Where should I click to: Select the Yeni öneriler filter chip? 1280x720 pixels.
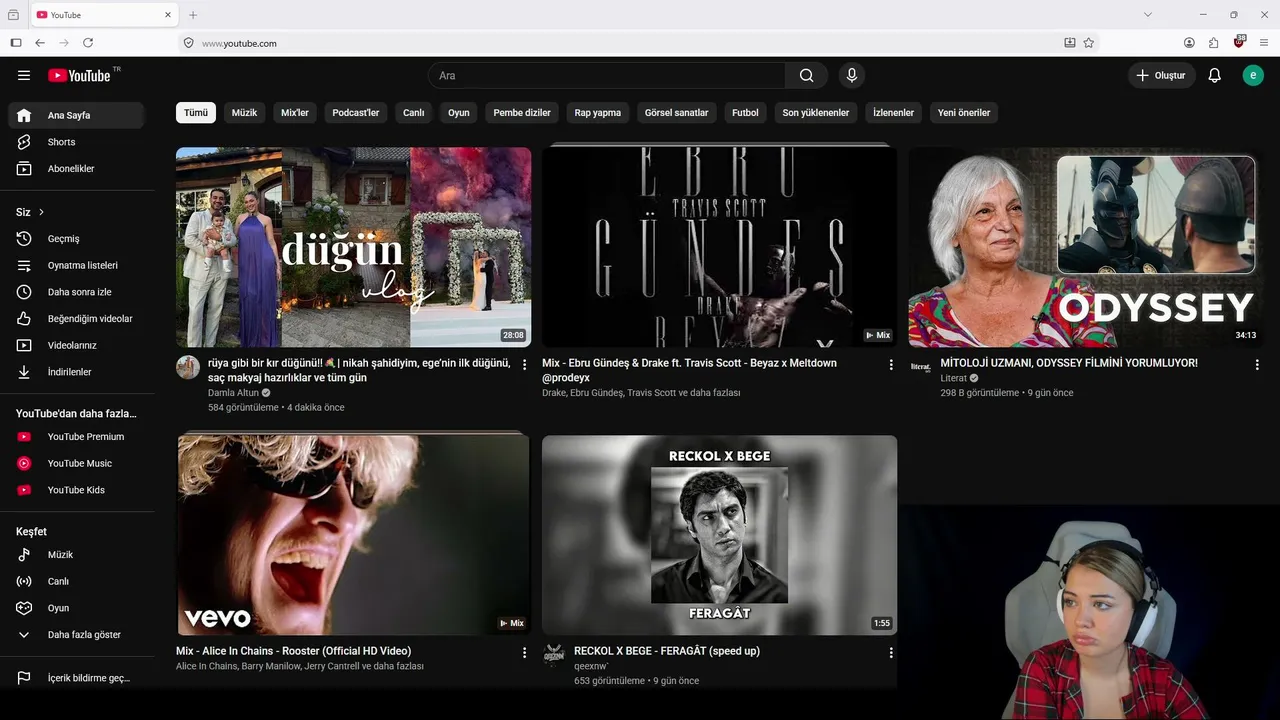(x=964, y=113)
